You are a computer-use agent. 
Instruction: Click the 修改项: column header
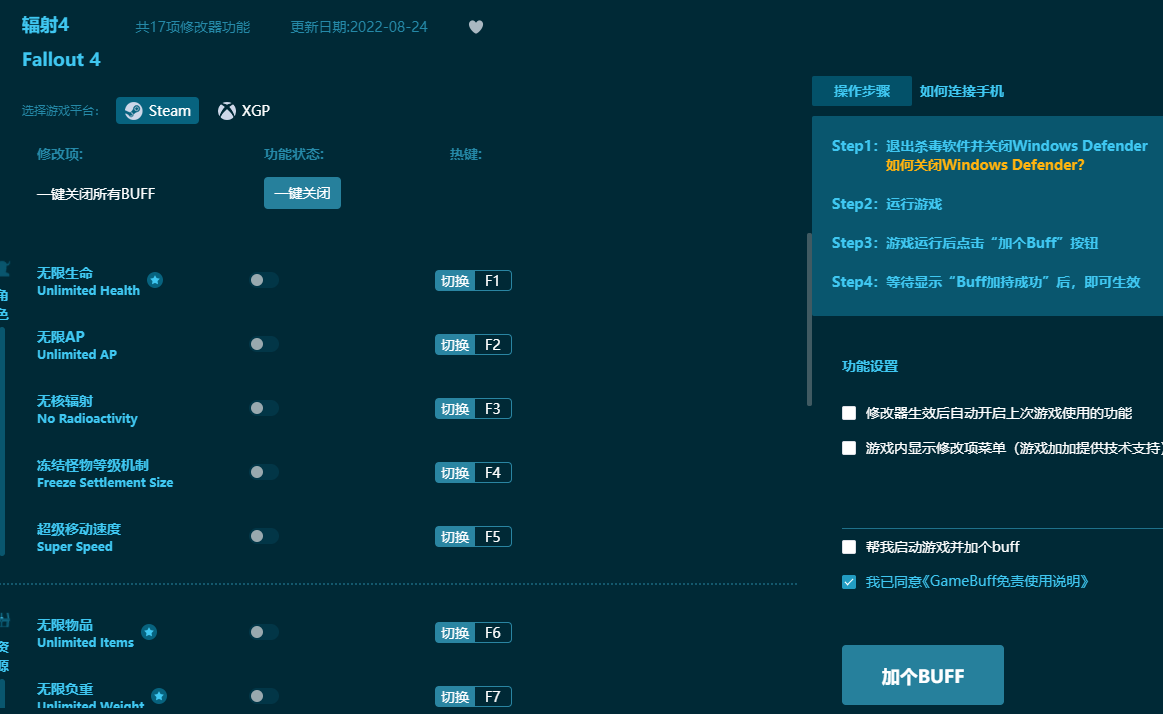click(x=60, y=154)
